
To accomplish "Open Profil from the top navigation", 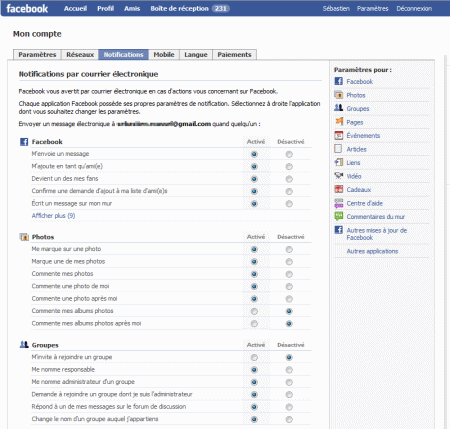I will (x=105, y=8).
